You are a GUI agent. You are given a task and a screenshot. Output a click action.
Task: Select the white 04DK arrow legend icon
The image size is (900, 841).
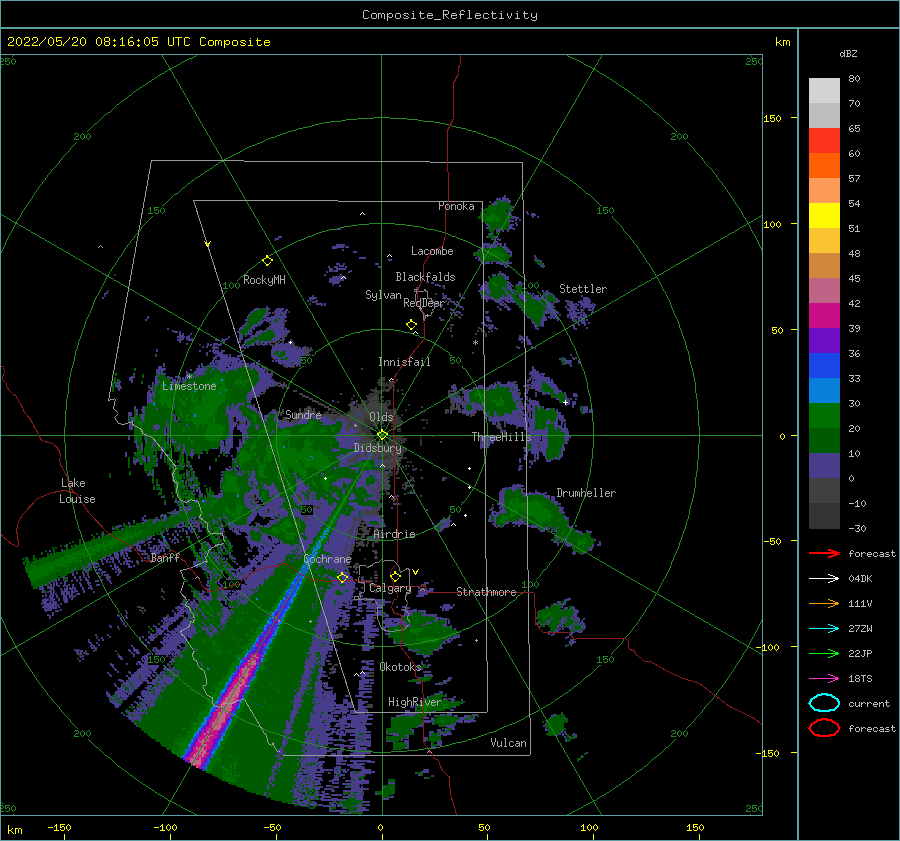click(824, 578)
